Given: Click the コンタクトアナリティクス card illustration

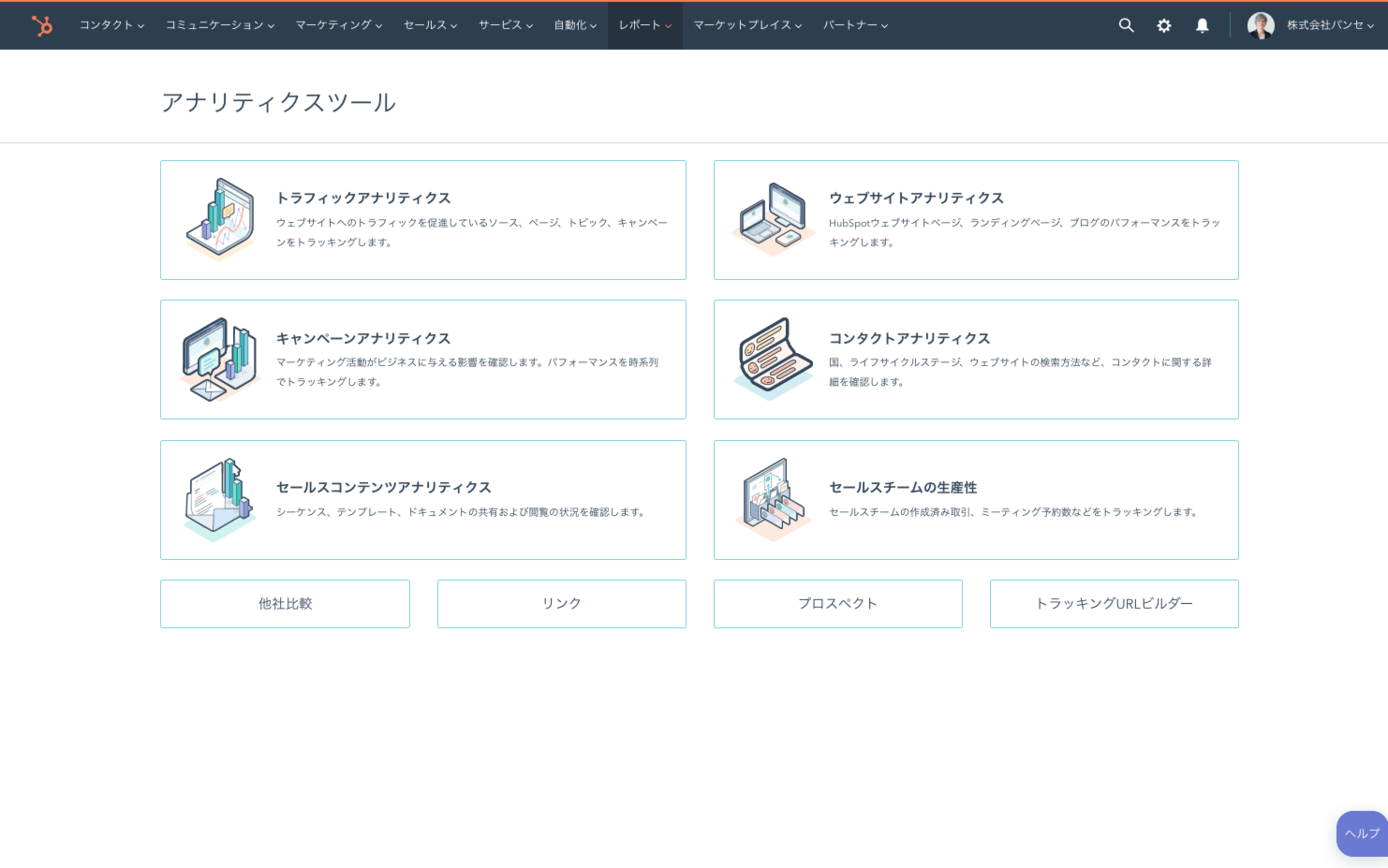Looking at the screenshot, I should tap(773, 360).
